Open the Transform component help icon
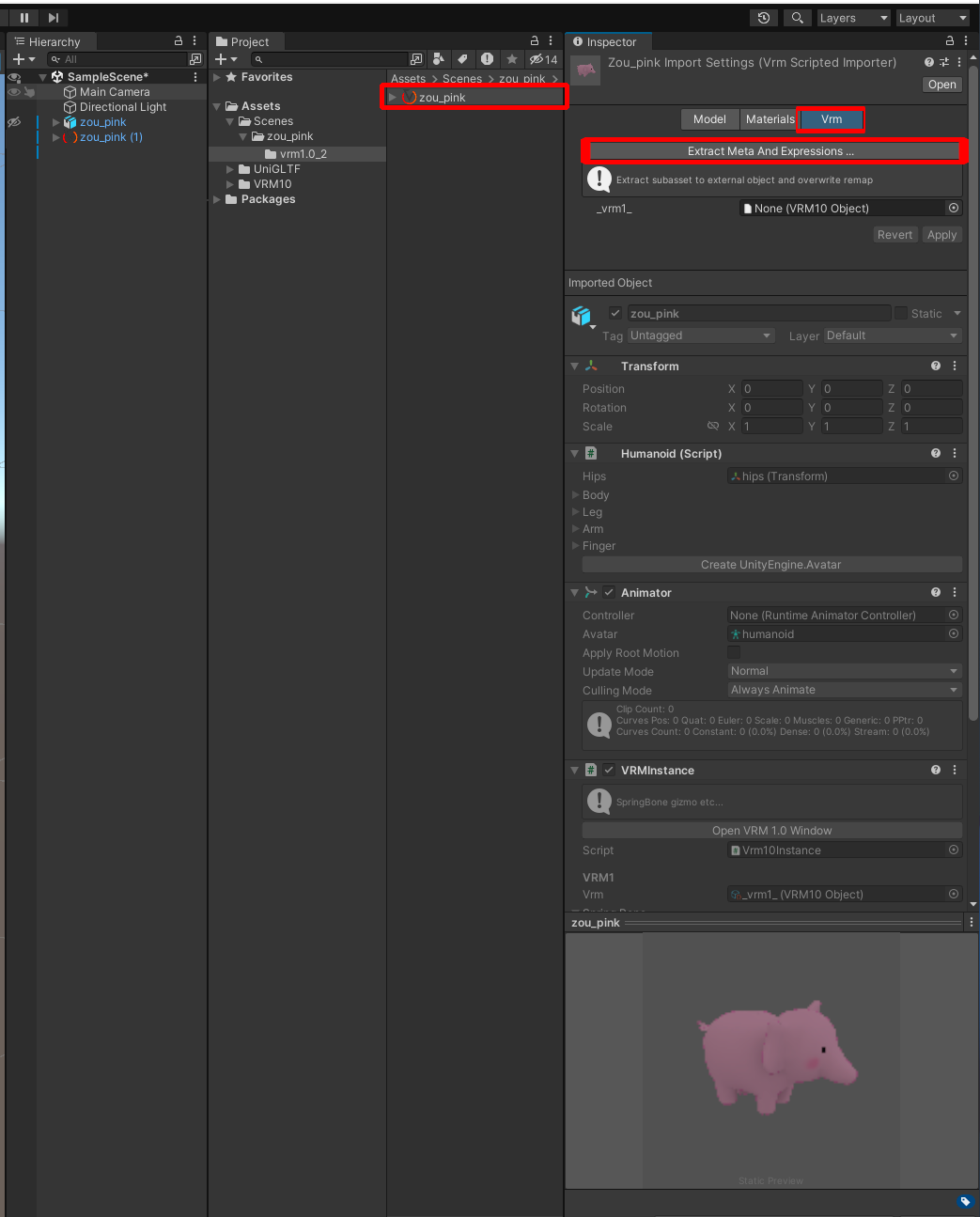980x1217 pixels. pyautogui.click(x=935, y=367)
